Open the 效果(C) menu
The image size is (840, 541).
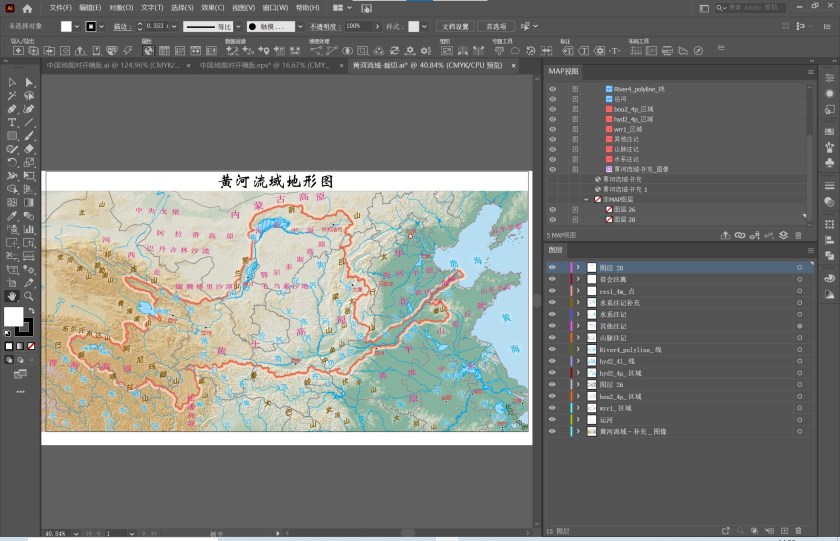pos(213,7)
